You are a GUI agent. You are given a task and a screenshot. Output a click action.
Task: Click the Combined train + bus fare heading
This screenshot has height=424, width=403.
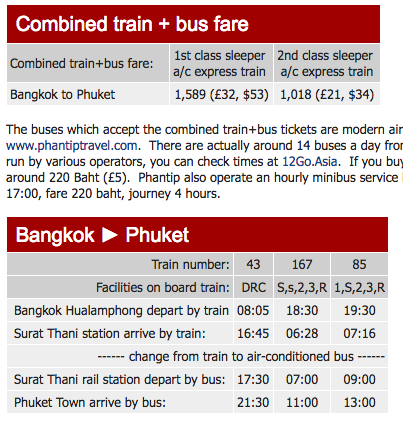(x=132, y=24)
